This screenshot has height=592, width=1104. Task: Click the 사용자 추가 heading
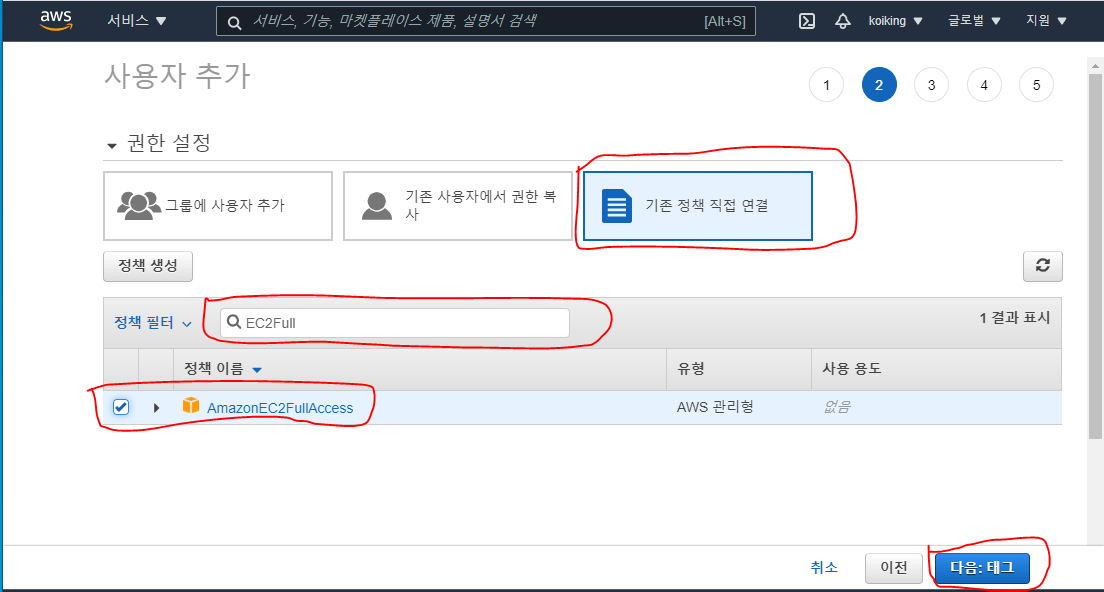click(x=177, y=76)
